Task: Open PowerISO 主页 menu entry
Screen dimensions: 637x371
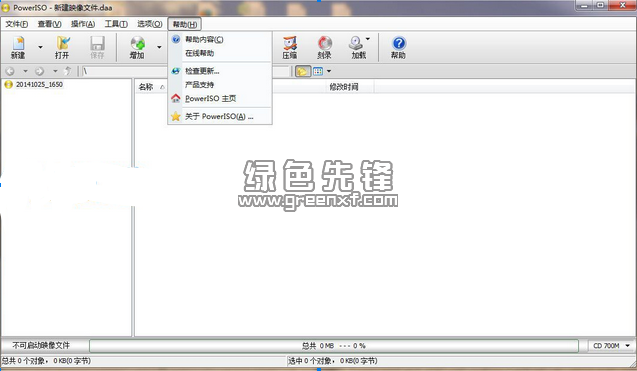Action: (220, 99)
